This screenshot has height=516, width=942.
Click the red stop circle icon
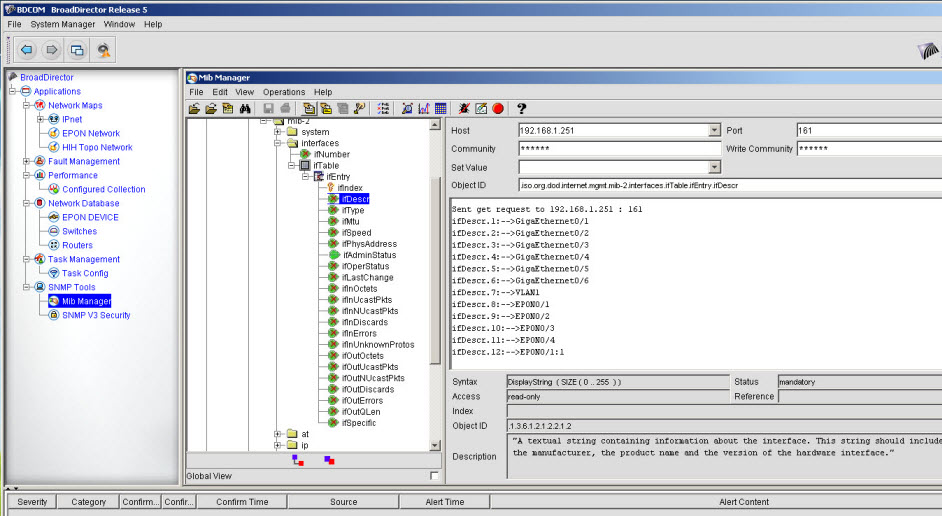(x=498, y=109)
